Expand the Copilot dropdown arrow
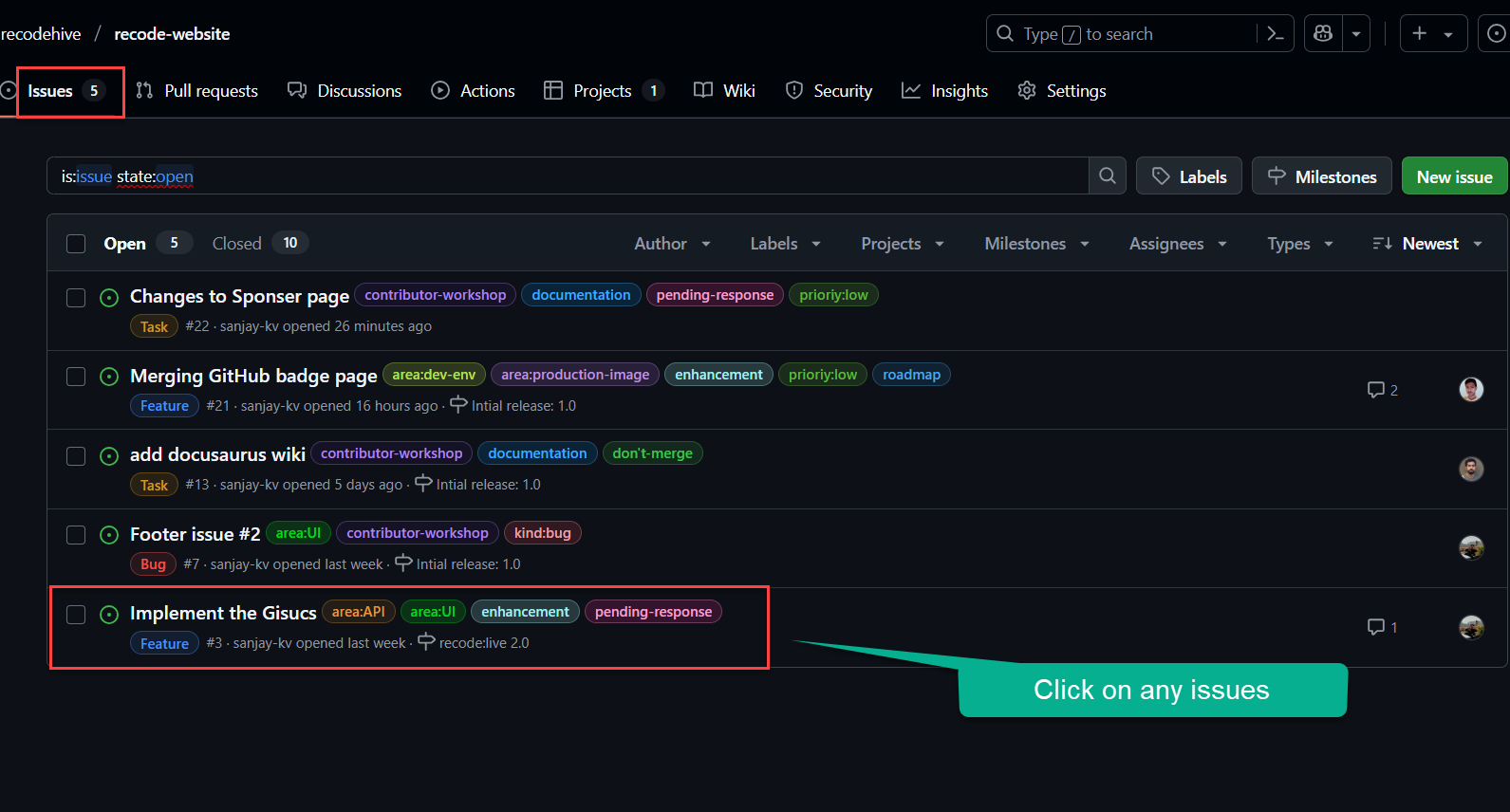 click(1356, 34)
